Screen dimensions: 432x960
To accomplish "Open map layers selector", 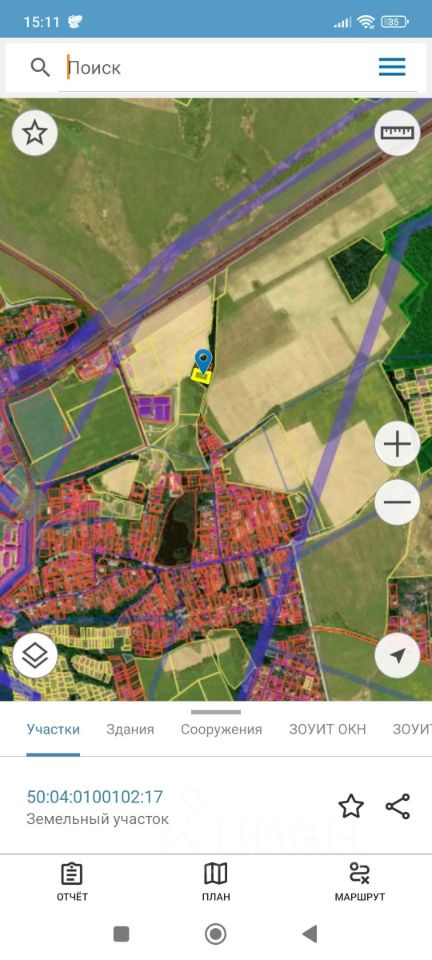I will tap(35, 656).
